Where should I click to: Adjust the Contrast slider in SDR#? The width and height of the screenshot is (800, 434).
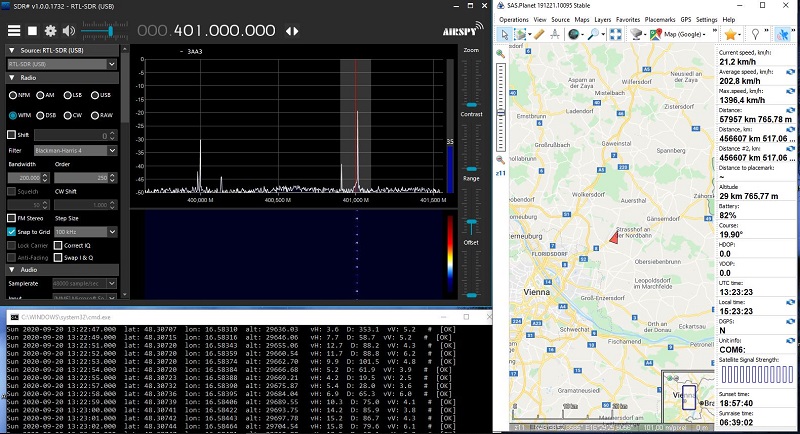pos(471,169)
